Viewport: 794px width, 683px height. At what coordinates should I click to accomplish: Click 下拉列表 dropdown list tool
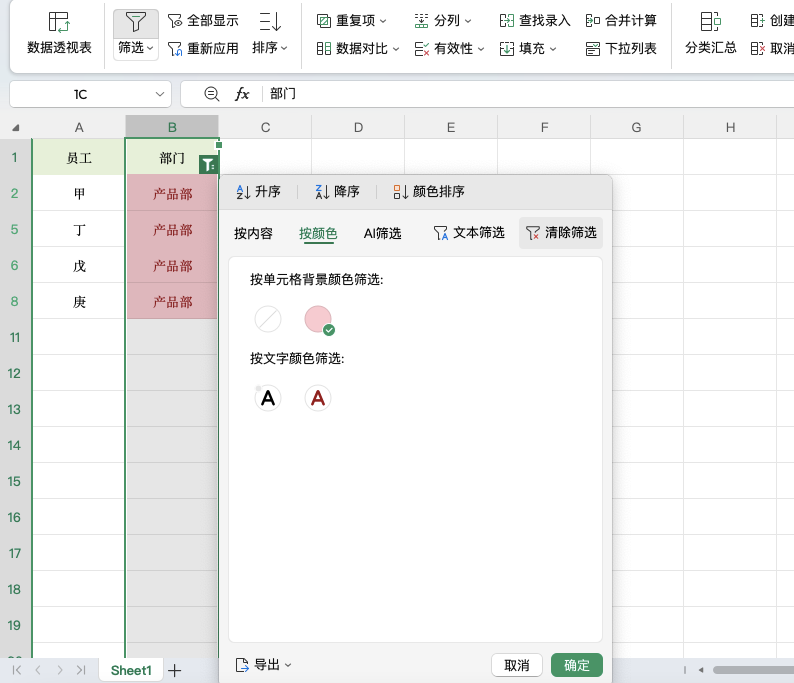point(621,49)
